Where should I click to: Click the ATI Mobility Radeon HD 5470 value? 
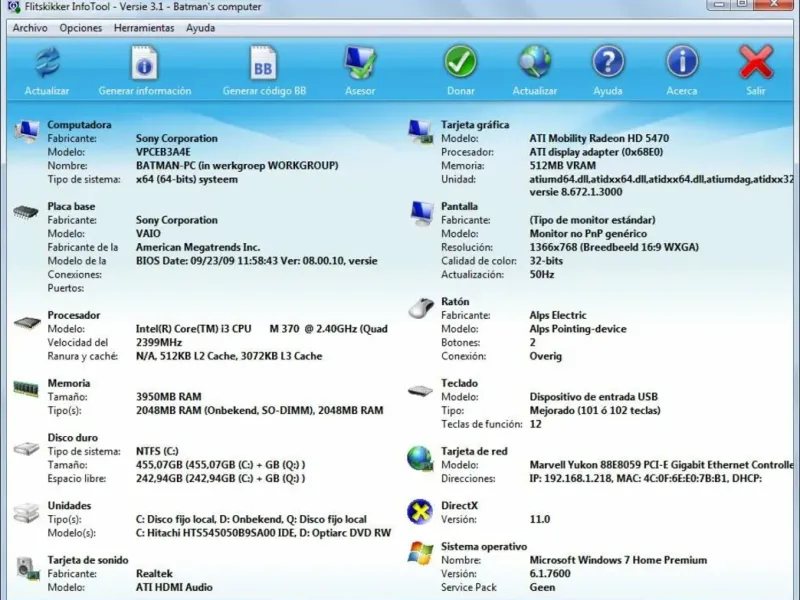tap(599, 138)
